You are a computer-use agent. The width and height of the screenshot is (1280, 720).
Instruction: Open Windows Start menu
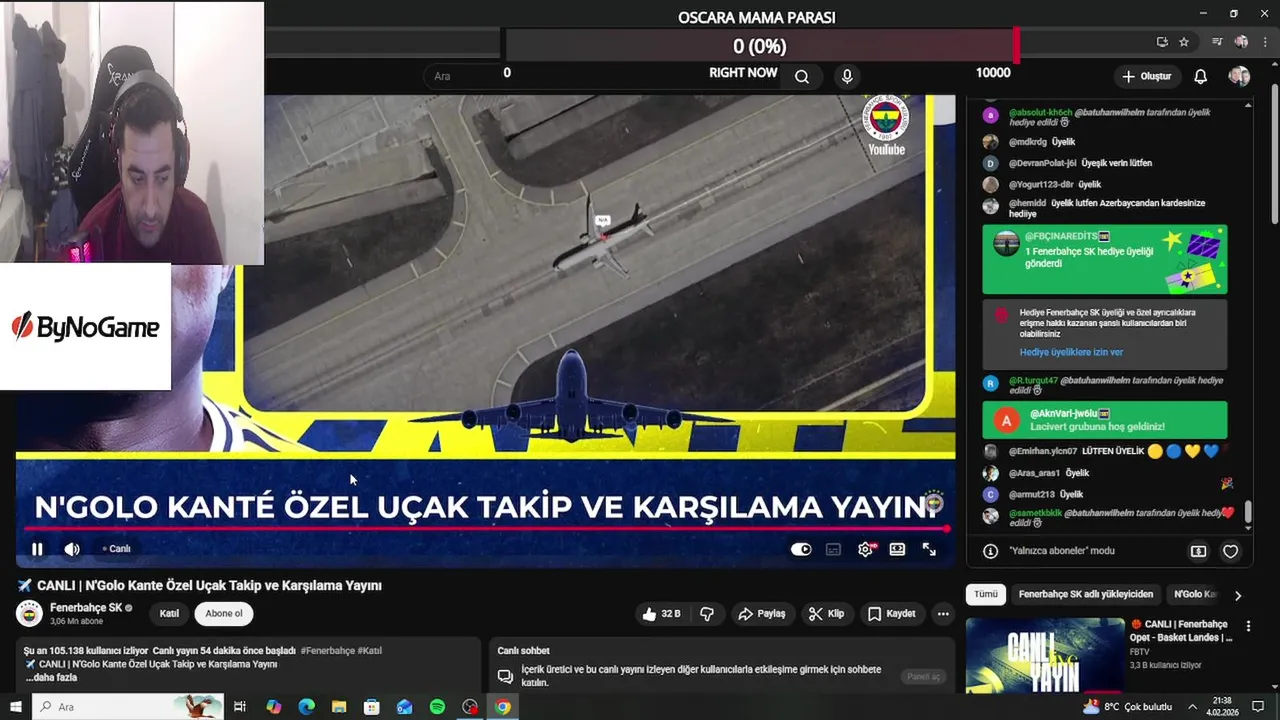[x=16, y=707]
